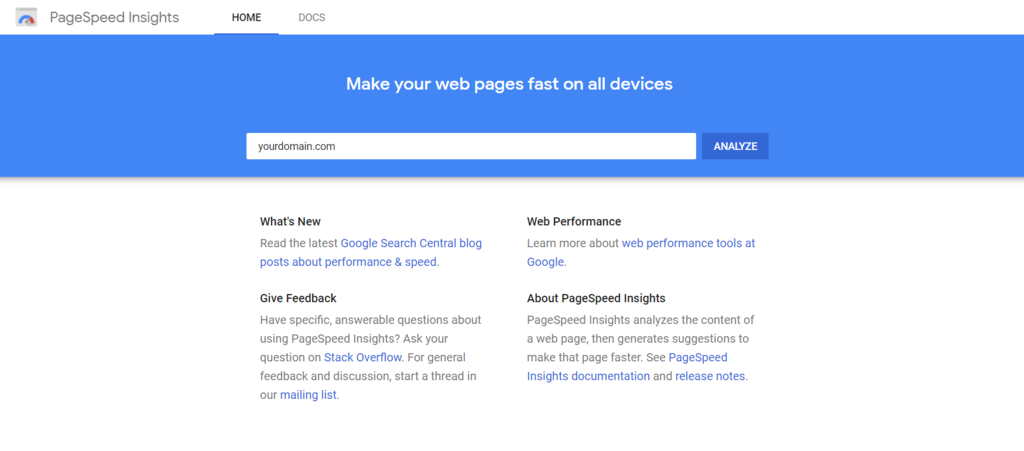Click the "Give Feedback" heading
Screen dimensions: 1024x451
[x=298, y=298]
